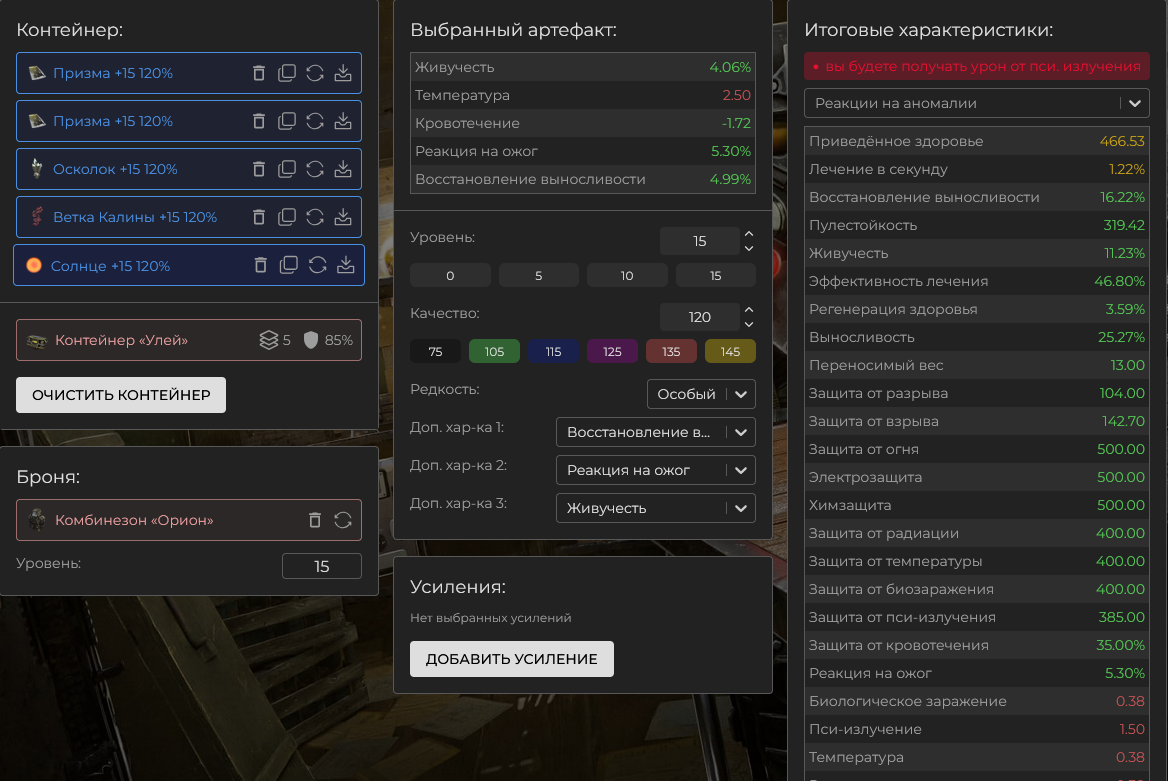1168x781 pixels.
Task: Click the Осколок artifact icon
Action: 36,169
